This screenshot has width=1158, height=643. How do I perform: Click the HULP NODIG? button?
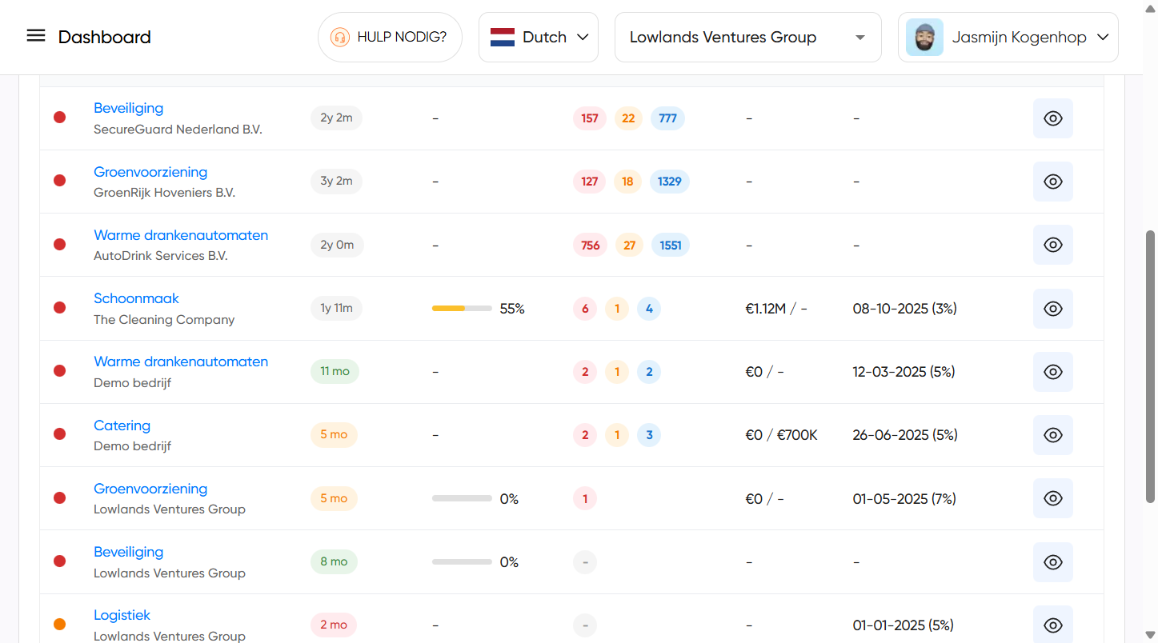pyautogui.click(x=390, y=37)
